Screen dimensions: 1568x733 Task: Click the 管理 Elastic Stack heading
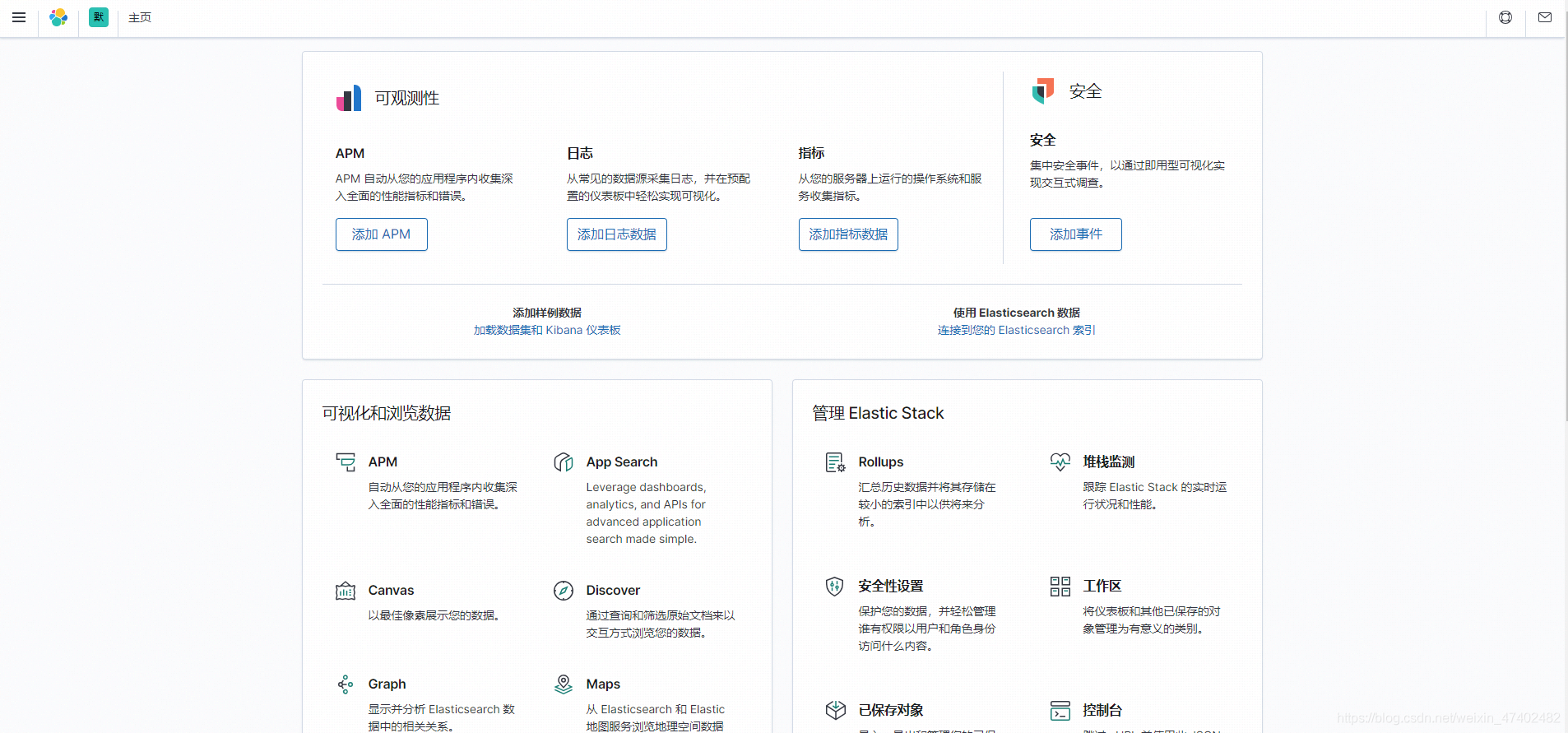click(x=878, y=413)
